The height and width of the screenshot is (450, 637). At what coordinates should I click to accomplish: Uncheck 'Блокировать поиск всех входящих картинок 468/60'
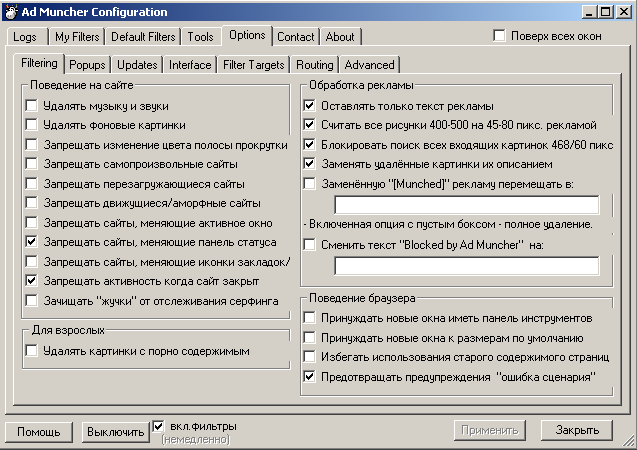(309, 145)
